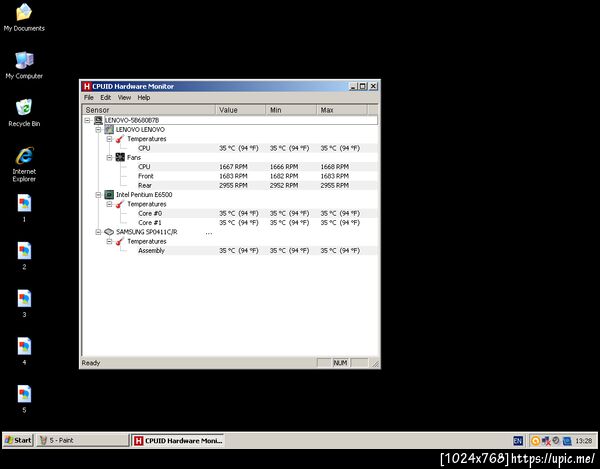The image size is (600, 469).
Task: Click the Value column header
Action: (241, 110)
